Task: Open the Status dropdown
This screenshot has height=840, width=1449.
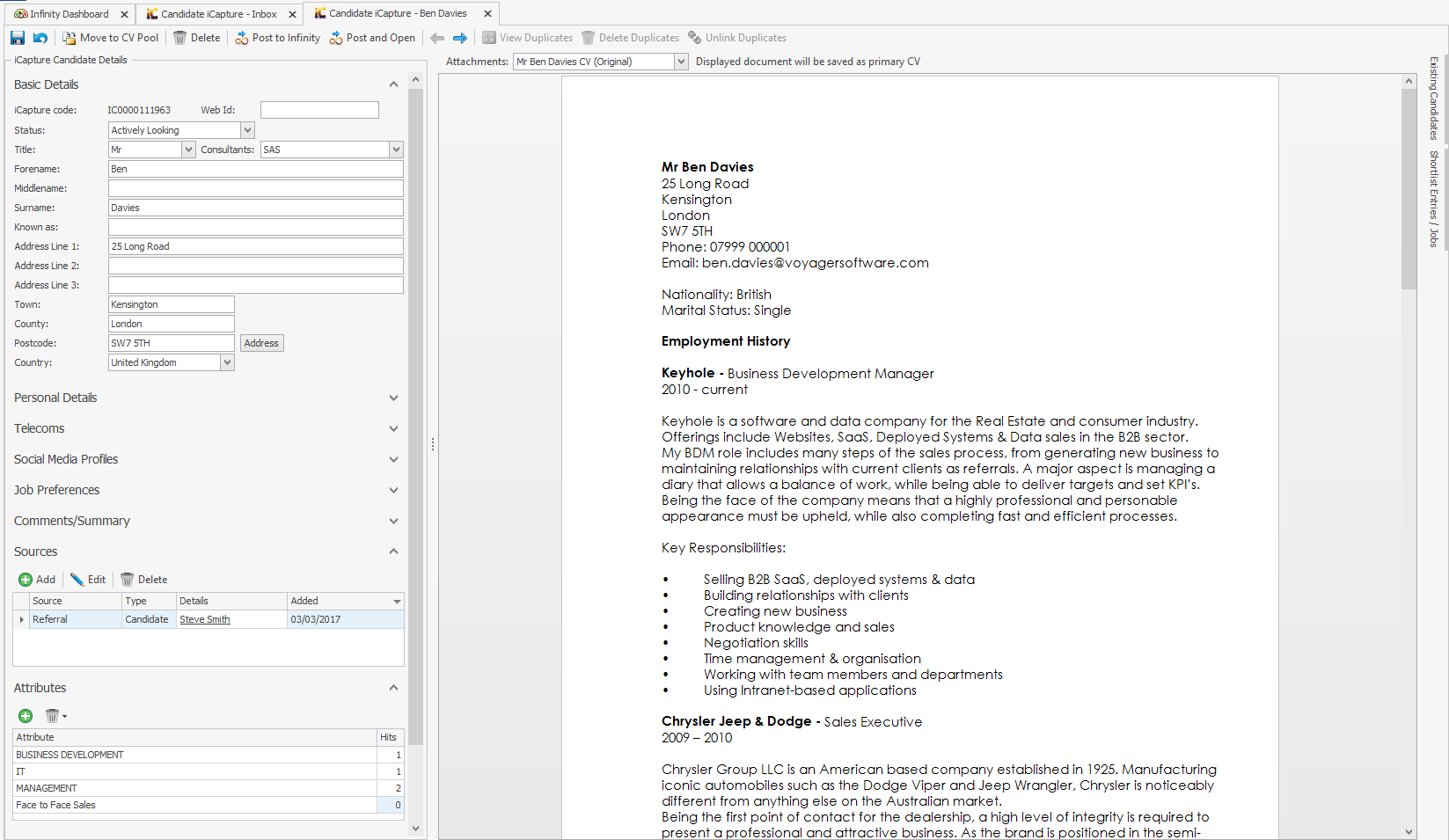Action: pos(247,130)
